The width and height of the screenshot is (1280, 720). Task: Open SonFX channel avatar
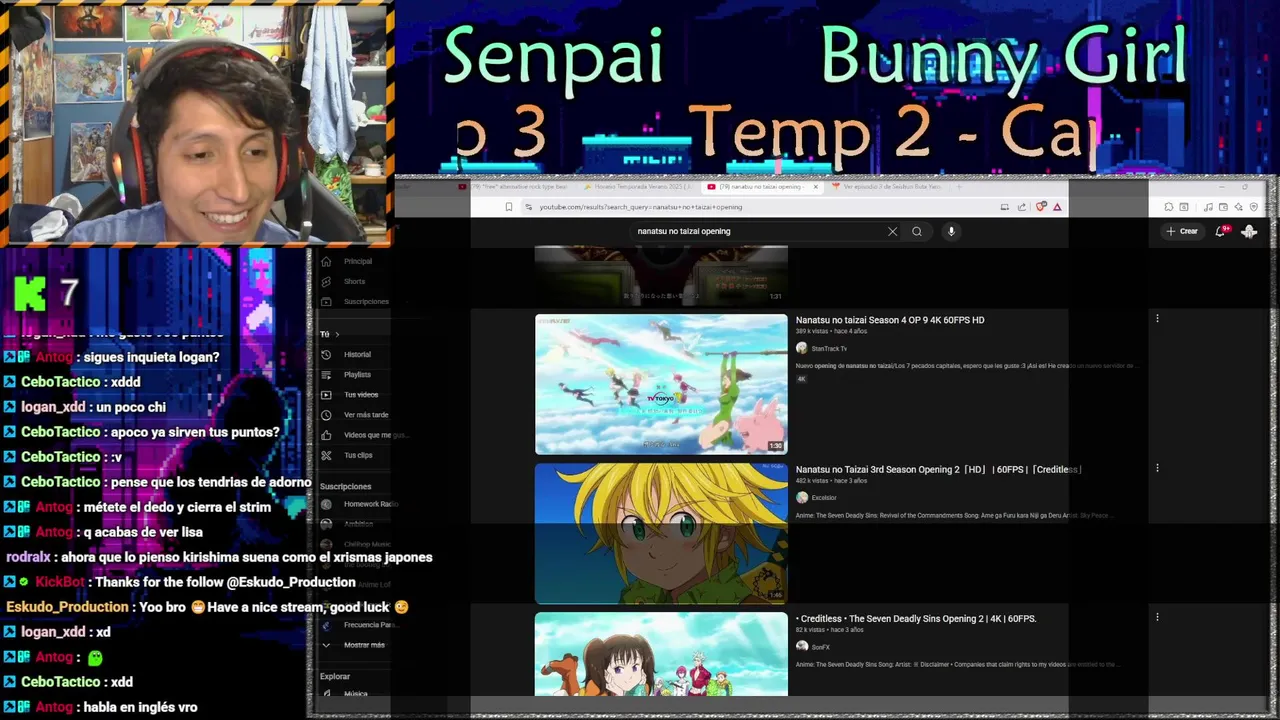pos(801,646)
